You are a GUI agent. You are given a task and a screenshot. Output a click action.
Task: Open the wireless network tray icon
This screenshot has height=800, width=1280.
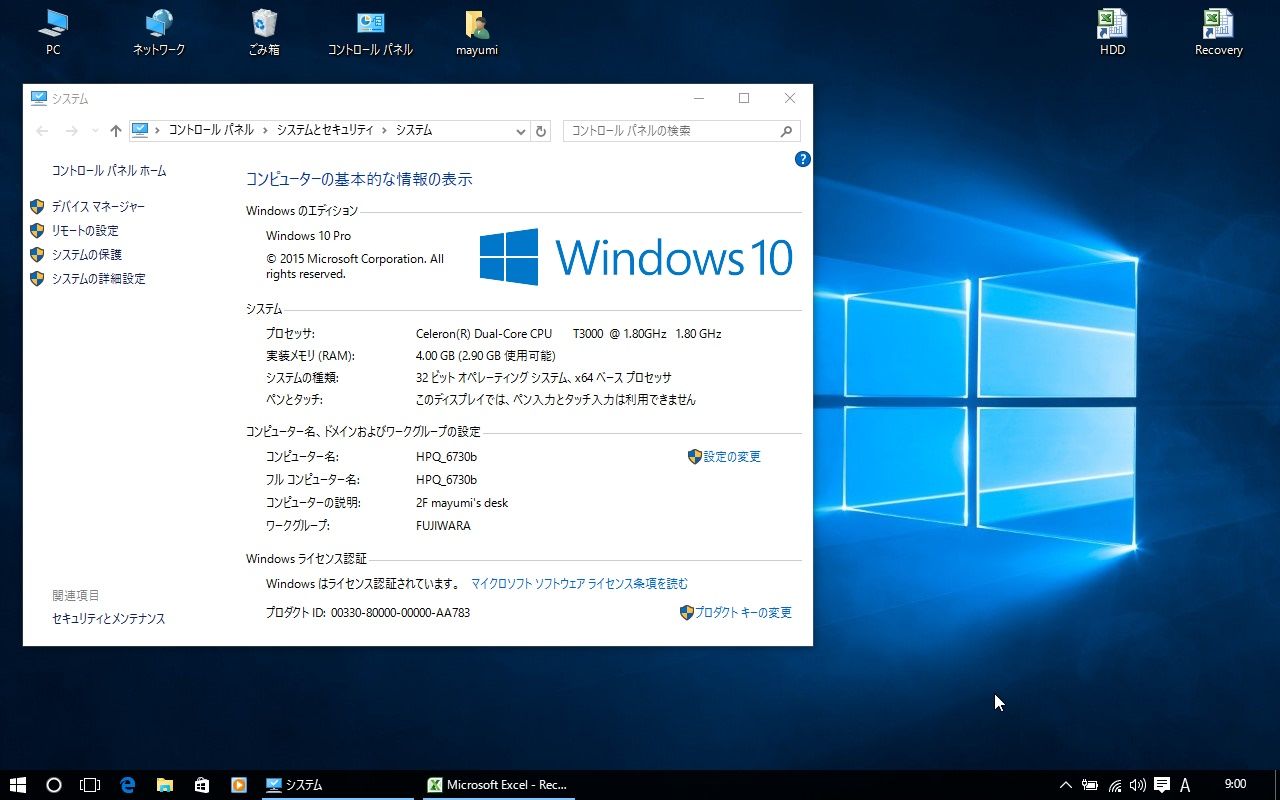[x=1114, y=785]
